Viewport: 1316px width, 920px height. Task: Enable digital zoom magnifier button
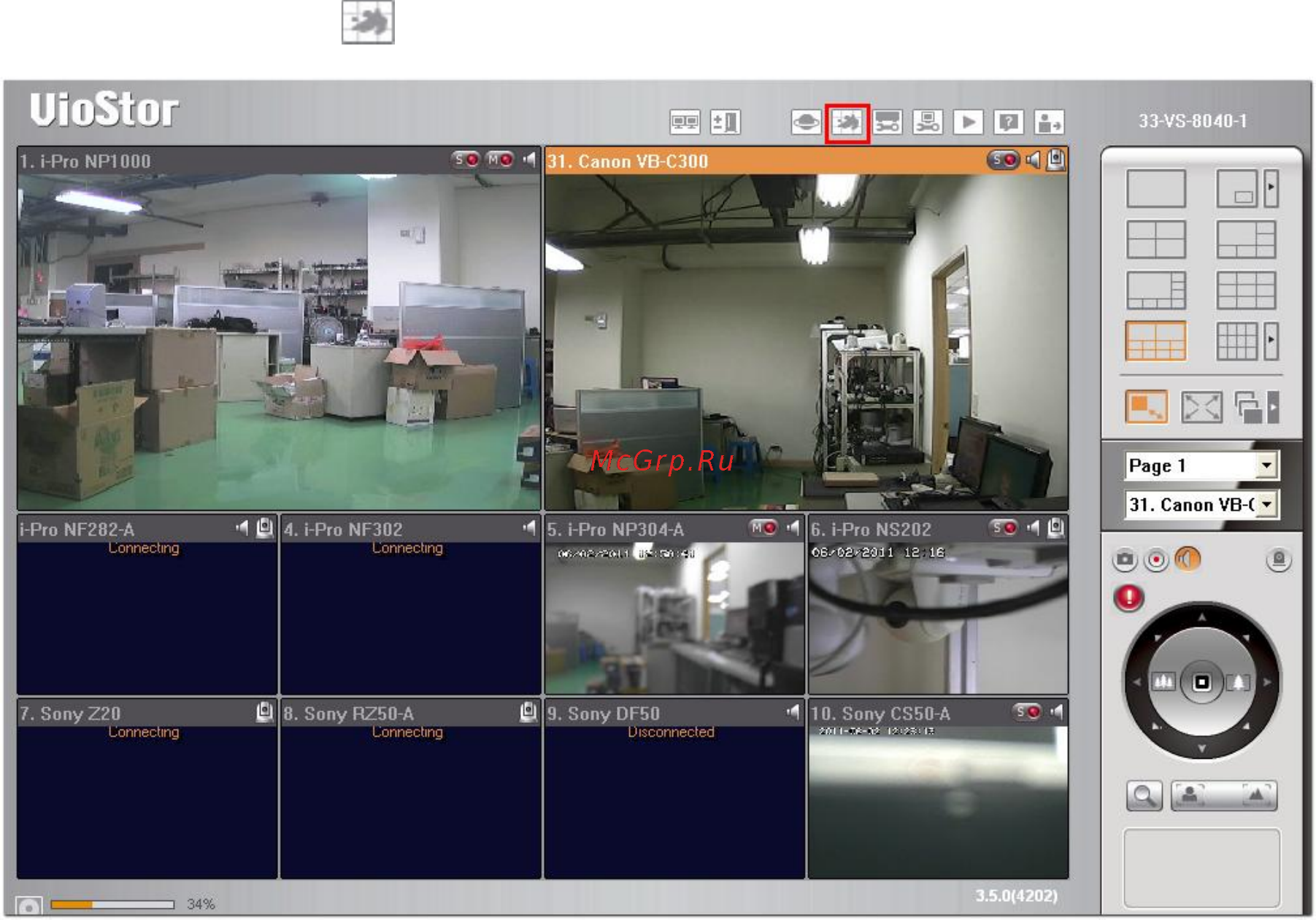[x=1144, y=796]
